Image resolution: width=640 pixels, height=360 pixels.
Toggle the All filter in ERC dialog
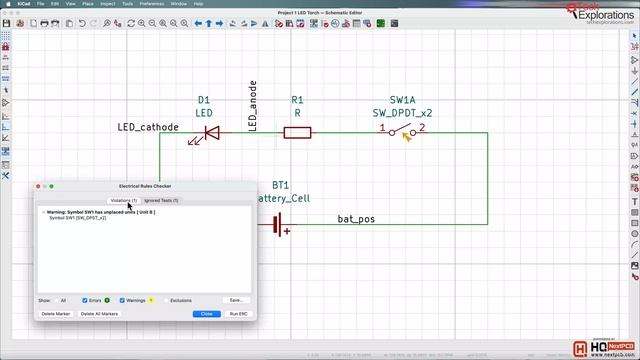(57, 300)
